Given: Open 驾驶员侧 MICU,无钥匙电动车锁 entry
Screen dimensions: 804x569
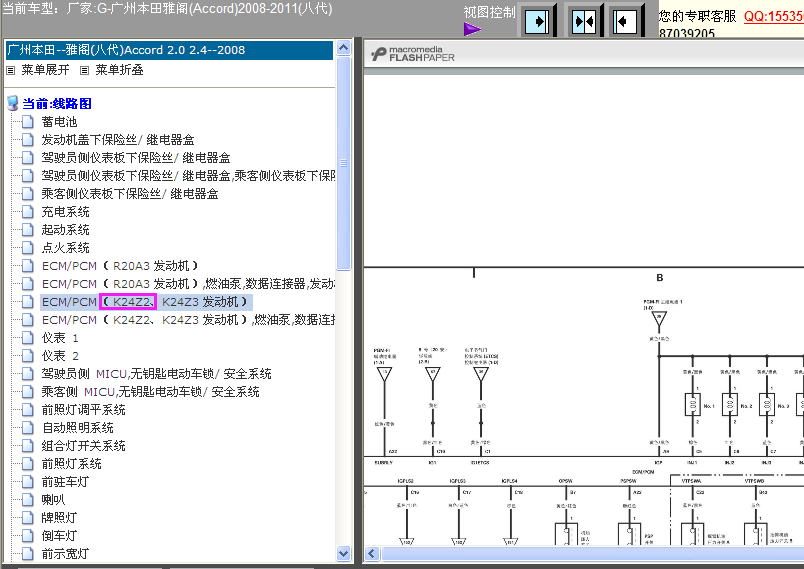Looking at the screenshot, I should point(156,374).
